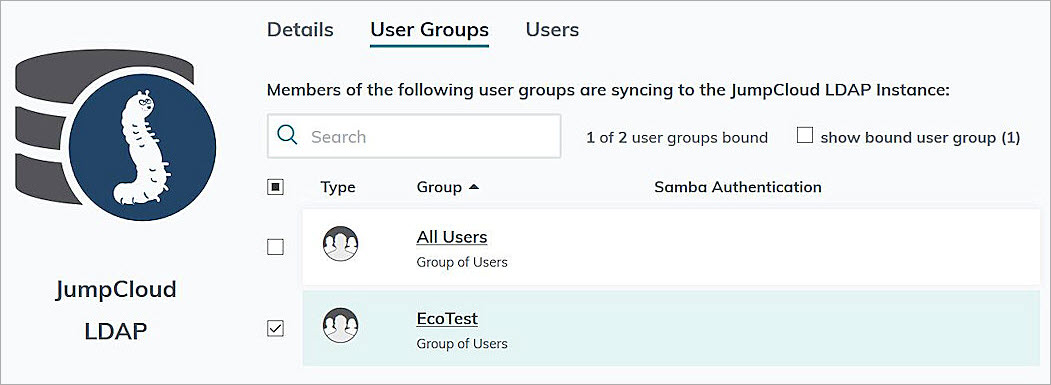Select the User Groups tab
The image size is (1051, 385).
pos(429,30)
